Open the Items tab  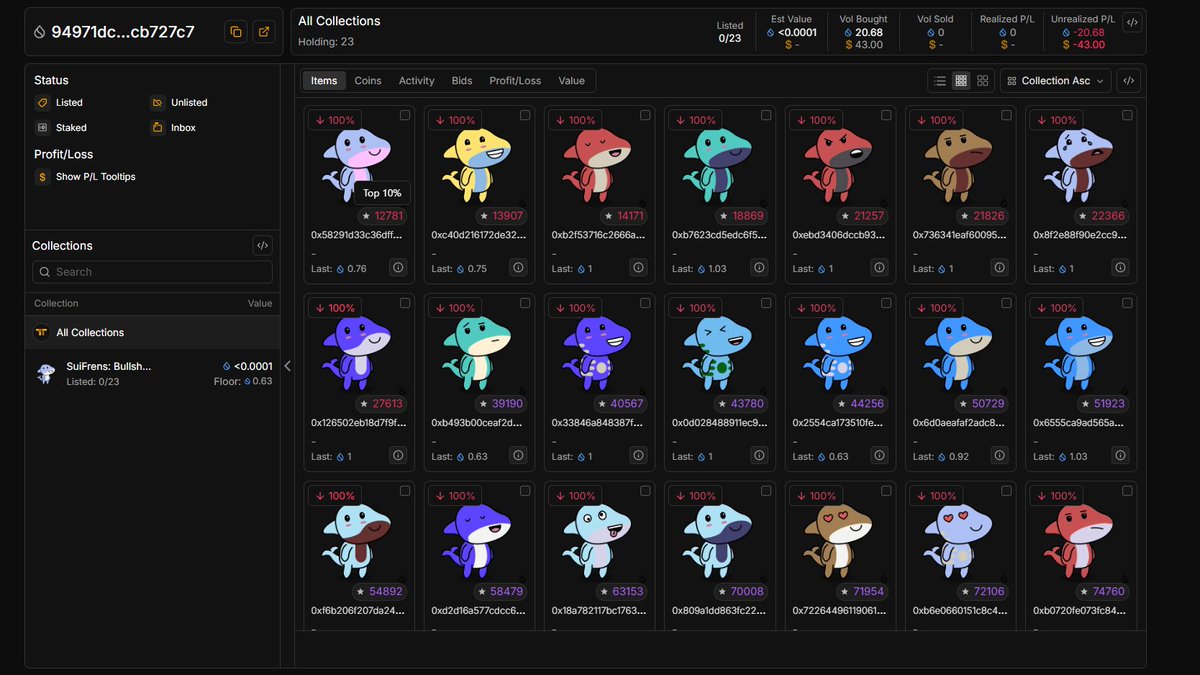(324, 81)
